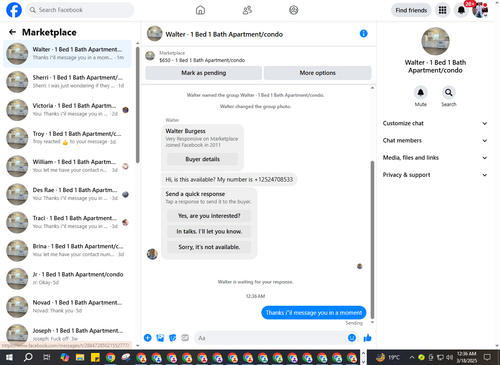This screenshot has height=365, width=500.
Task: Open Troy conversation in the list
Action: pyautogui.click(x=67, y=138)
